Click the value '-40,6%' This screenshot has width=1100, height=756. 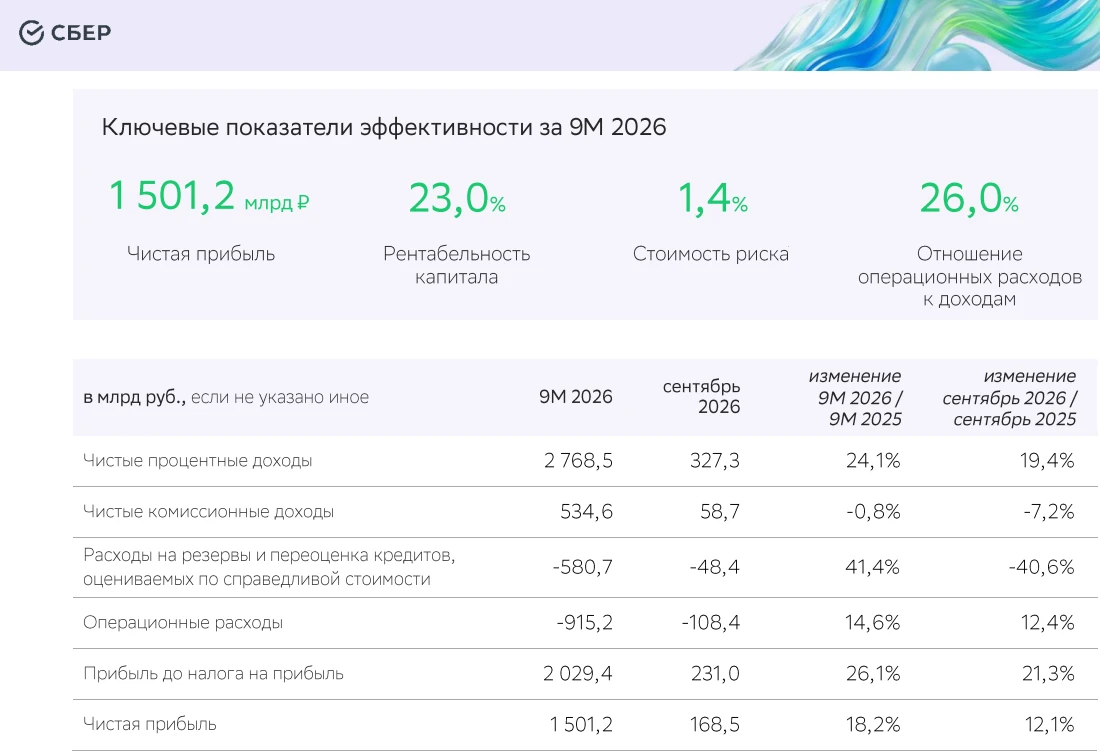click(x=1041, y=567)
